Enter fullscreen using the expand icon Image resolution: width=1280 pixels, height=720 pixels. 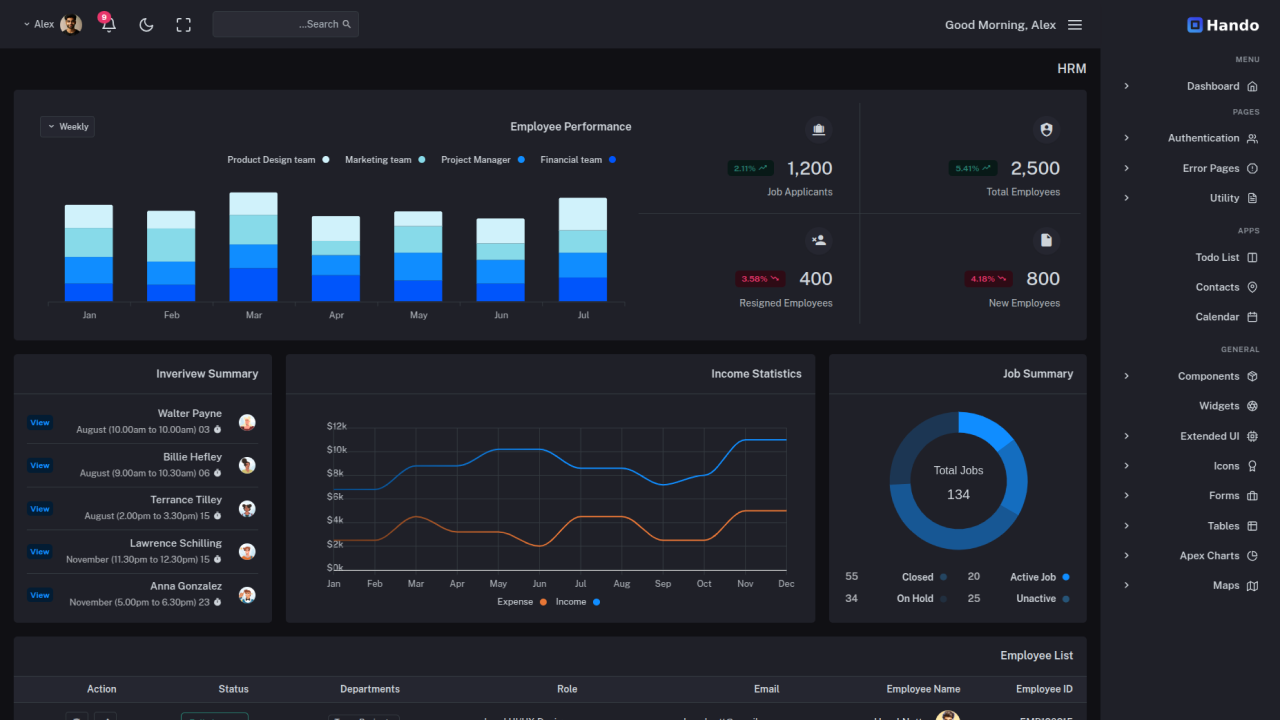coord(183,24)
